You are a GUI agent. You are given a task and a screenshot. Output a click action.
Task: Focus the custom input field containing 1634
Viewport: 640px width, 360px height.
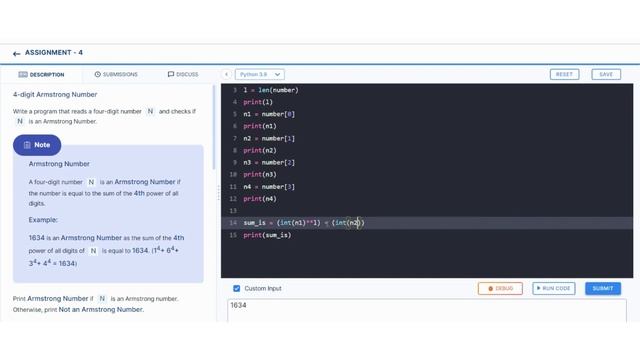click(x=427, y=310)
